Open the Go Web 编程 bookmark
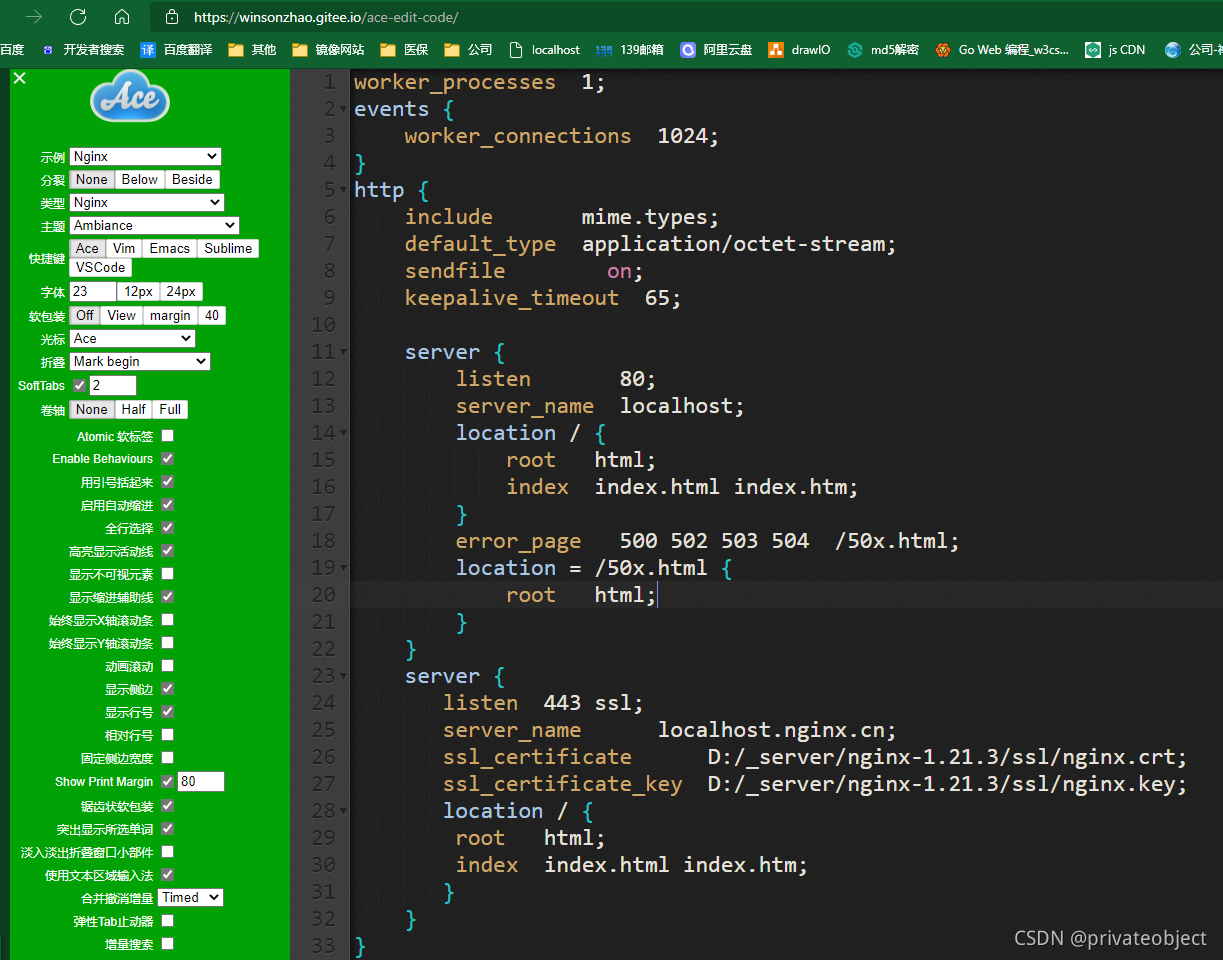1223x960 pixels. pos(1002,49)
